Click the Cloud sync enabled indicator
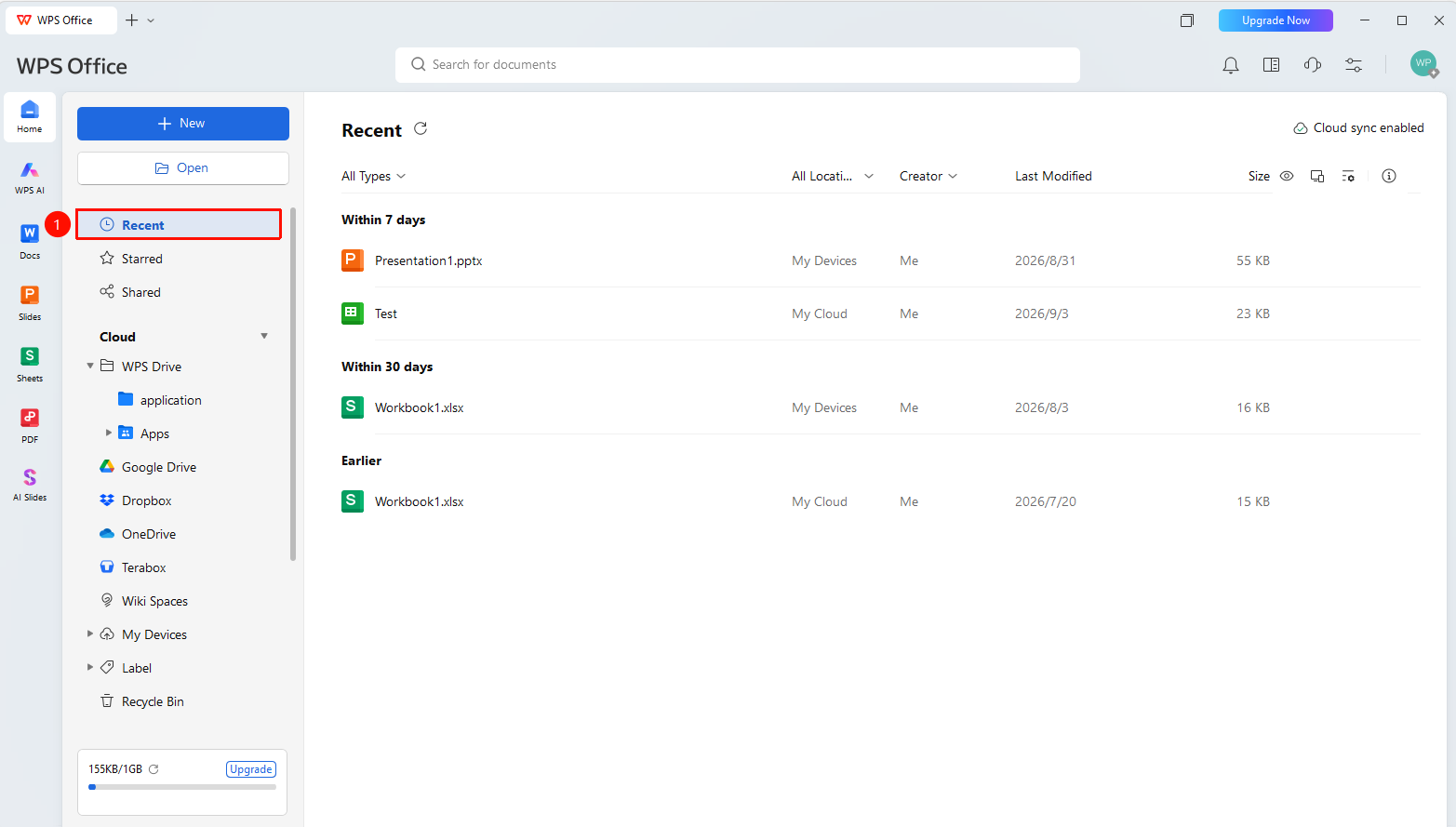The image size is (1456, 827). pyautogui.click(x=1358, y=128)
